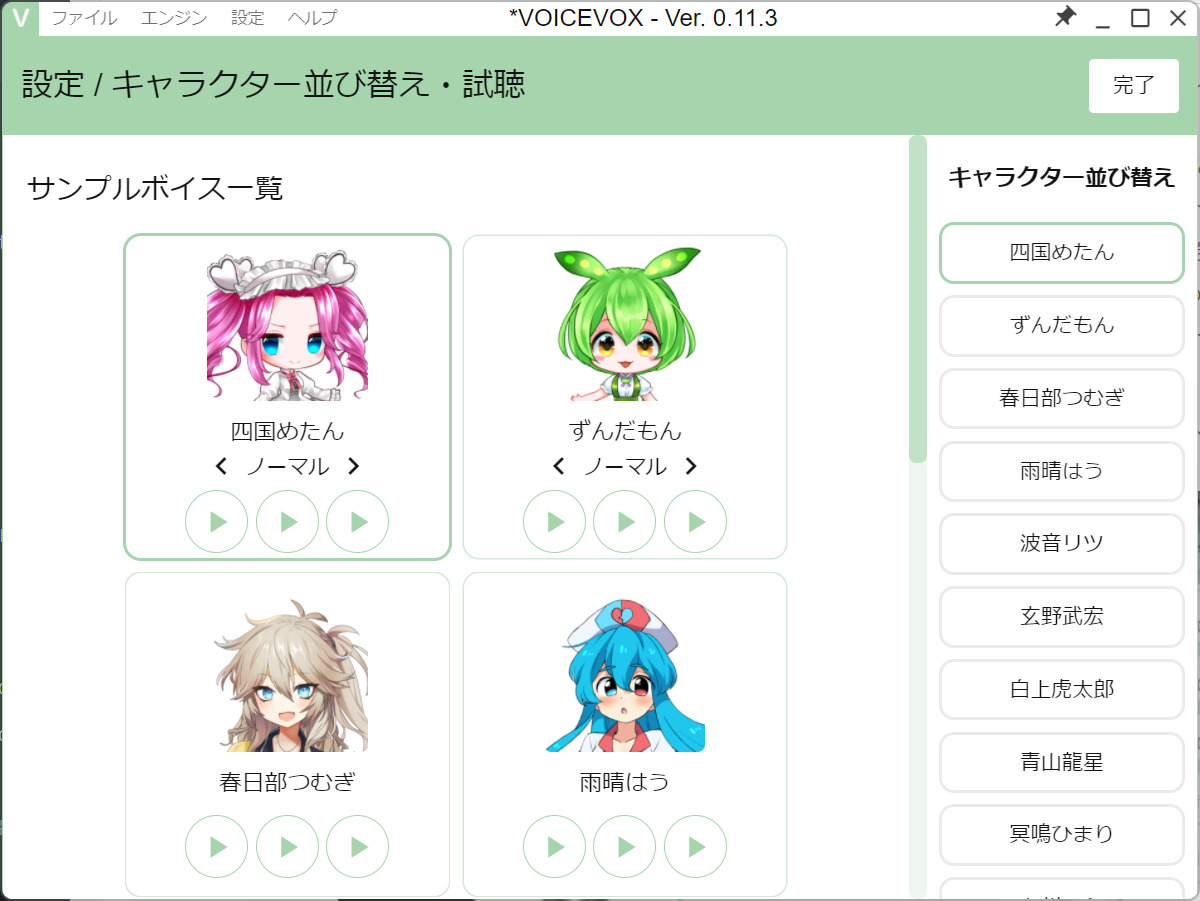1200x901 pixels.
Task: Play third sample voice of ずんだもん
Action: point(696,522)
